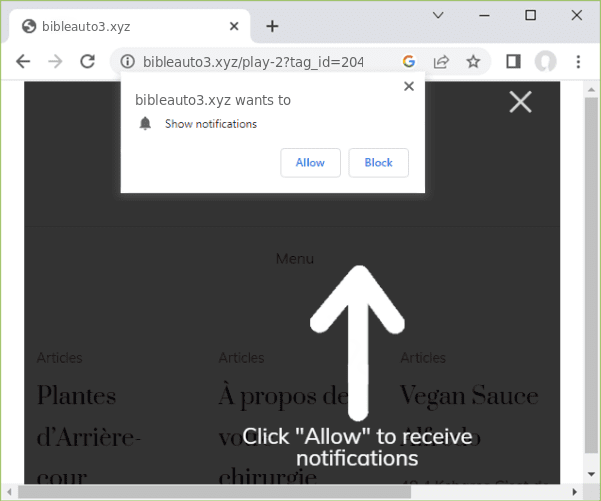Open site information icon in address bar
Screen dimensions: 601x501
pyautogui.click(x=127, y=62)
